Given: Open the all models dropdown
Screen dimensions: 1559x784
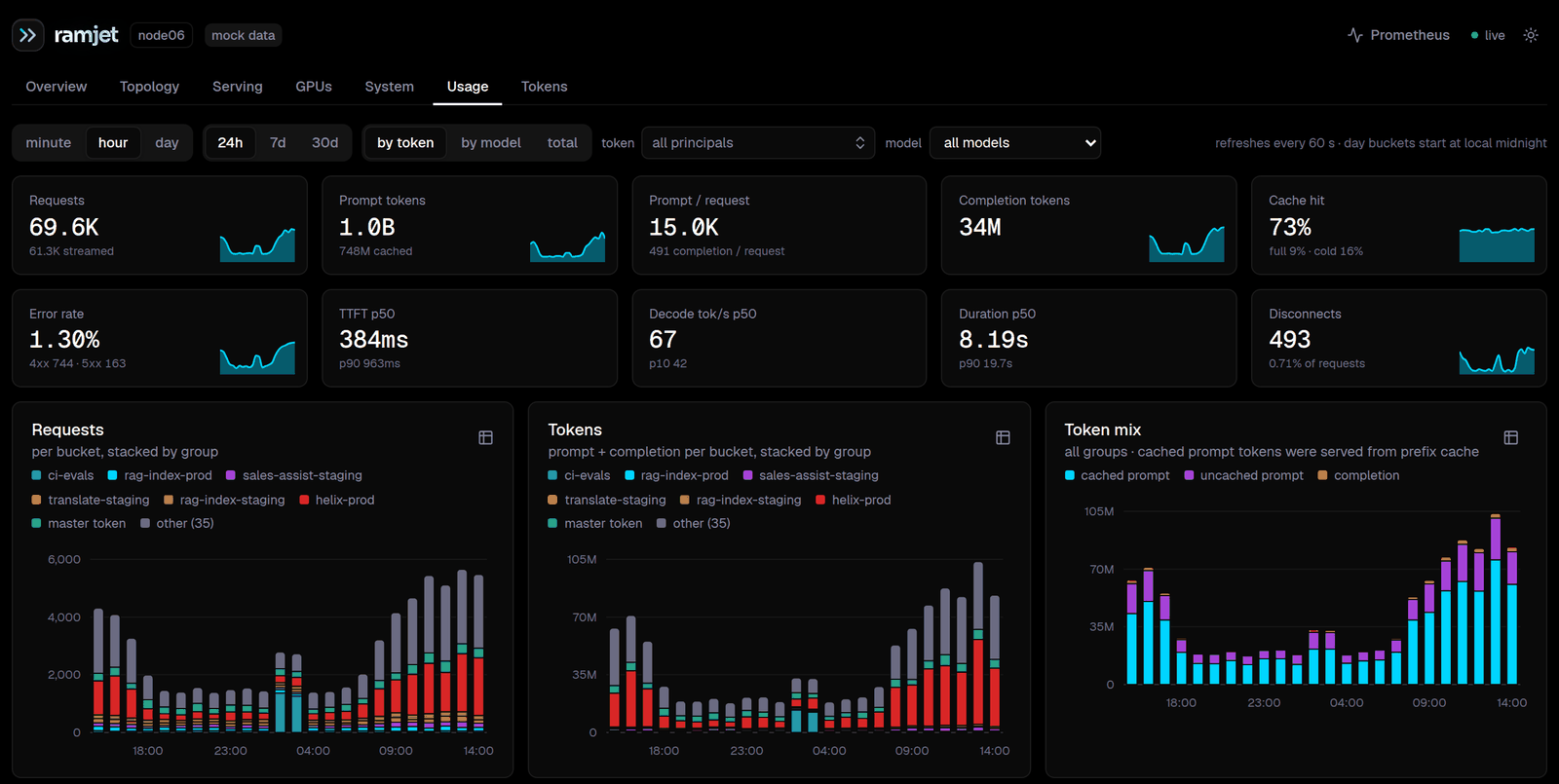Looking at the screenshot, I should (x=1015, y=142).
